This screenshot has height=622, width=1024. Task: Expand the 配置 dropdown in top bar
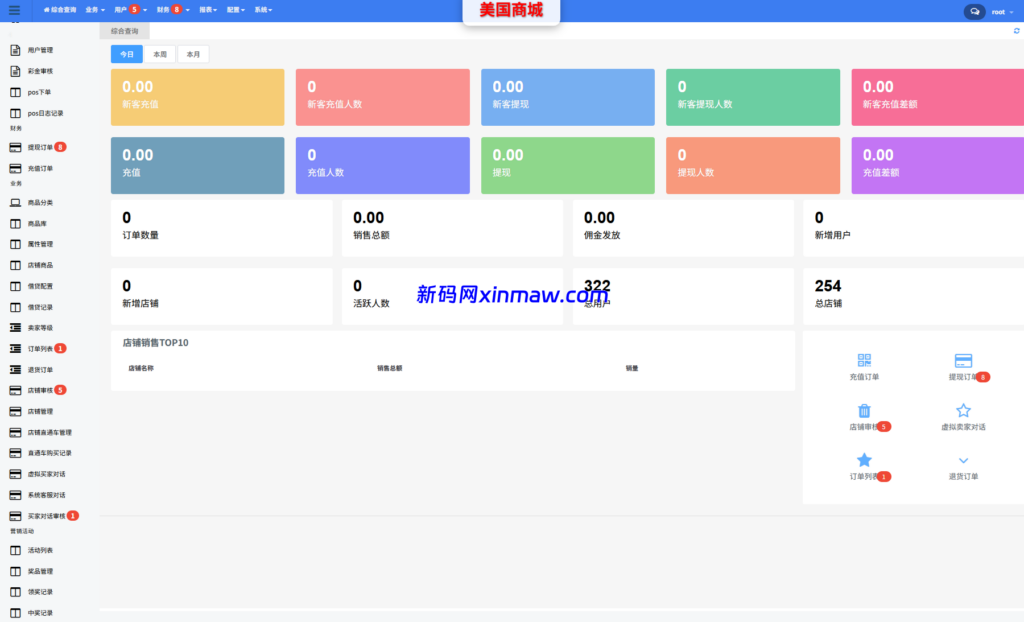point(236,10)
